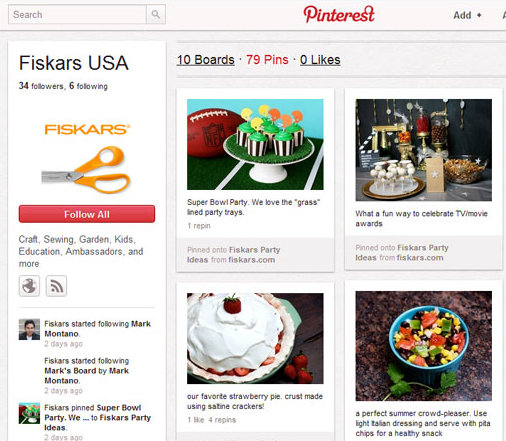Open the 0 Likes tab
506x441 pixels.
click(320, 60)
